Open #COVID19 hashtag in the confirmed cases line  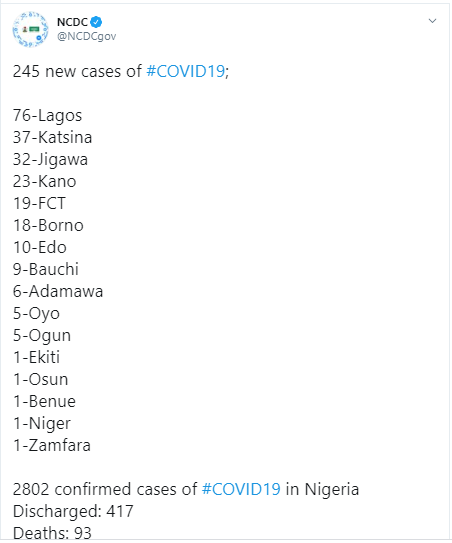click(x=242, y=491)
